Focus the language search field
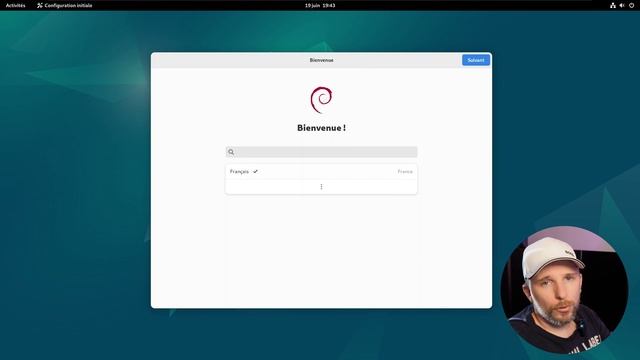 tap(322, 152)
